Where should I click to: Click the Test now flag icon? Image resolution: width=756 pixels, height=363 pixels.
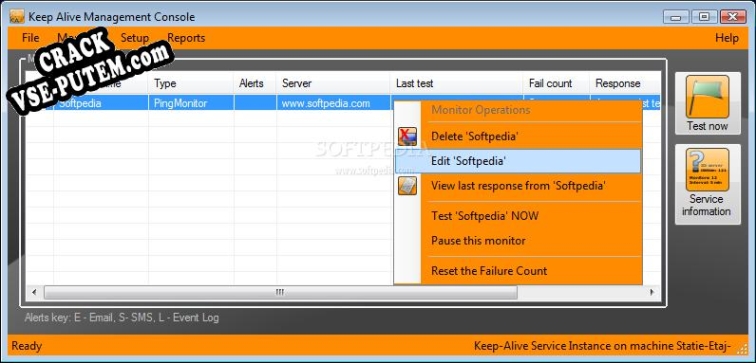(x=707, y=96)
